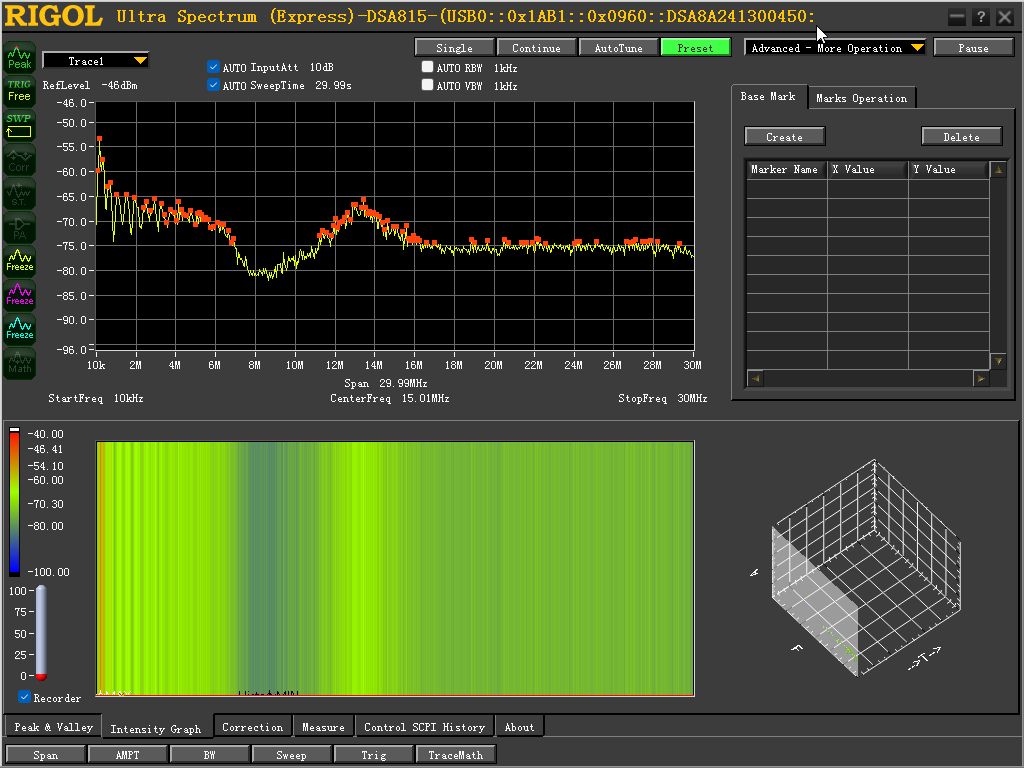1024x768 pixels.
Task: Click the Peak trace icon in sidebar
Action: [x=20, y=57]
